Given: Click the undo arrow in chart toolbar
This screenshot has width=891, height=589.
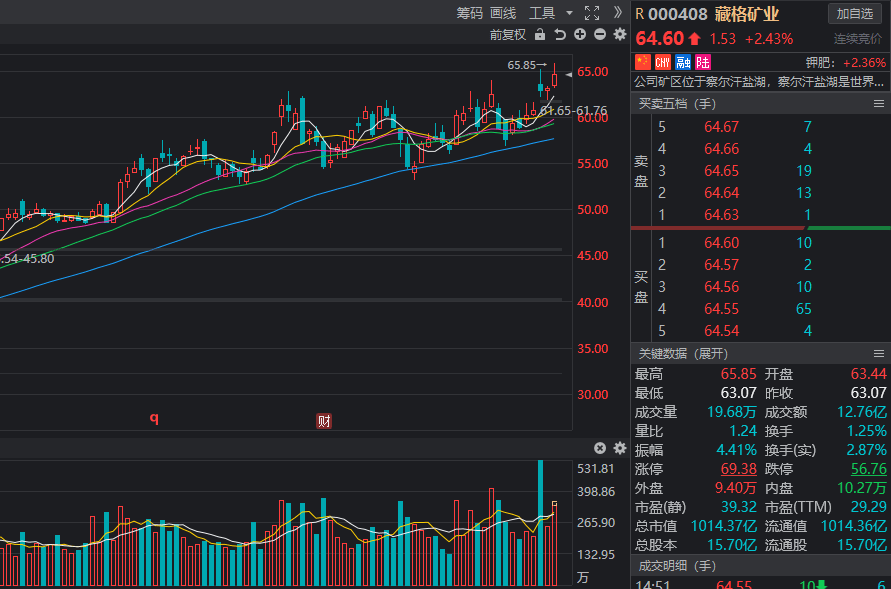Looking at the screenshot, I should tap(560, 34).
